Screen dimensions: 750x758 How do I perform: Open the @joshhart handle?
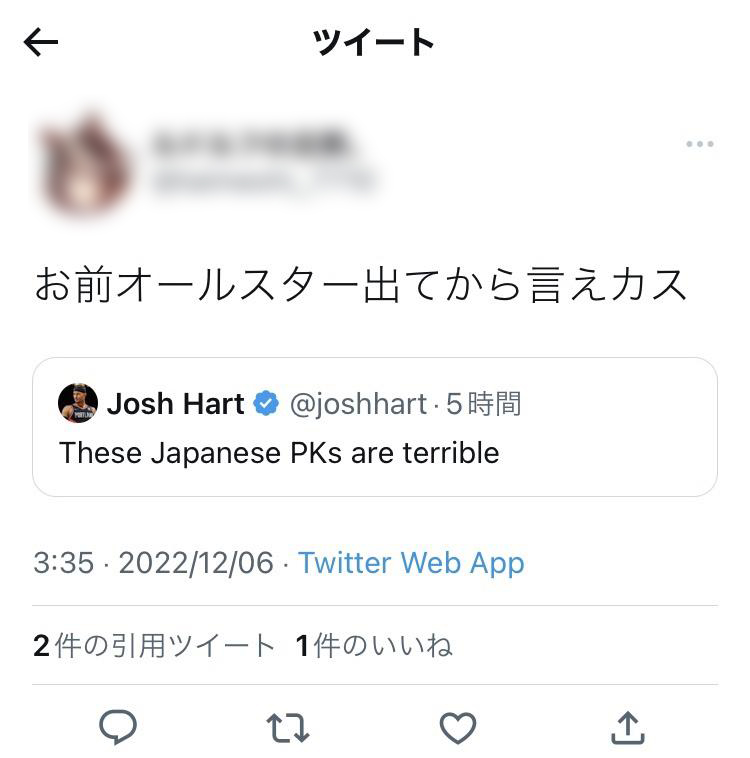pyautogui.click(x=358, y=404)
